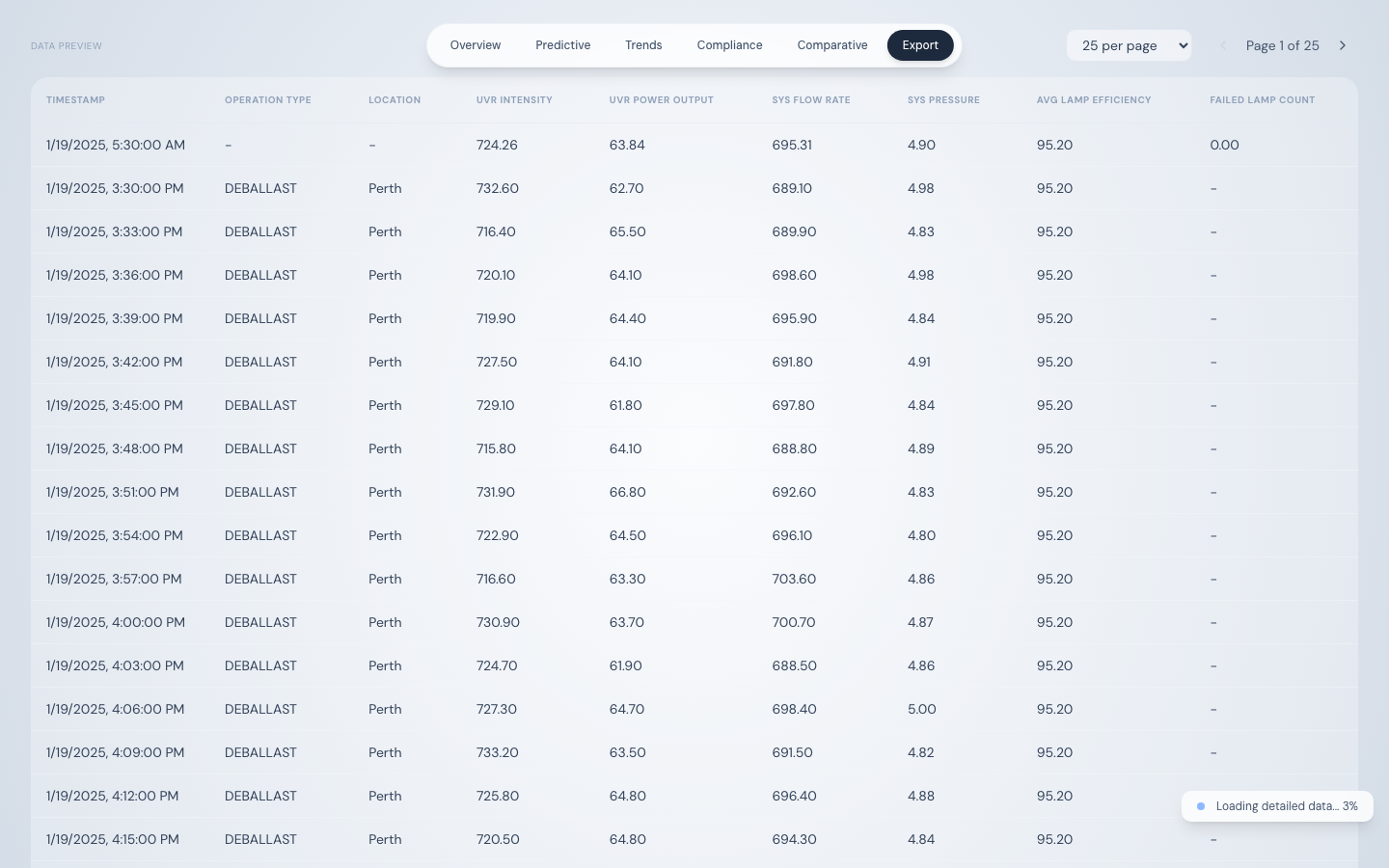The width and height of the screenshot is (1389, 868).
Task: Click power output value 62.70
Action: click(x=627, y=188)
